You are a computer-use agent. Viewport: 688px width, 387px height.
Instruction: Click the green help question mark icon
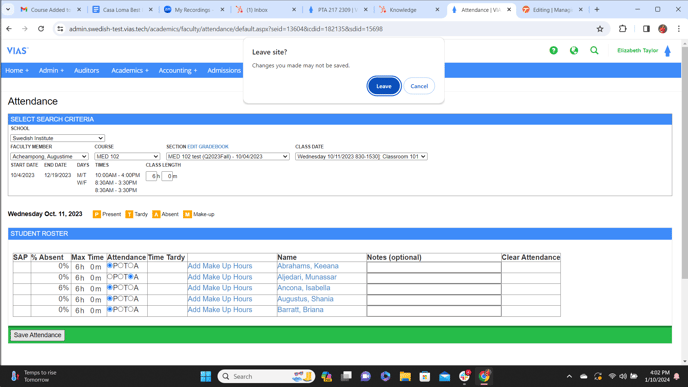[553, 50]
